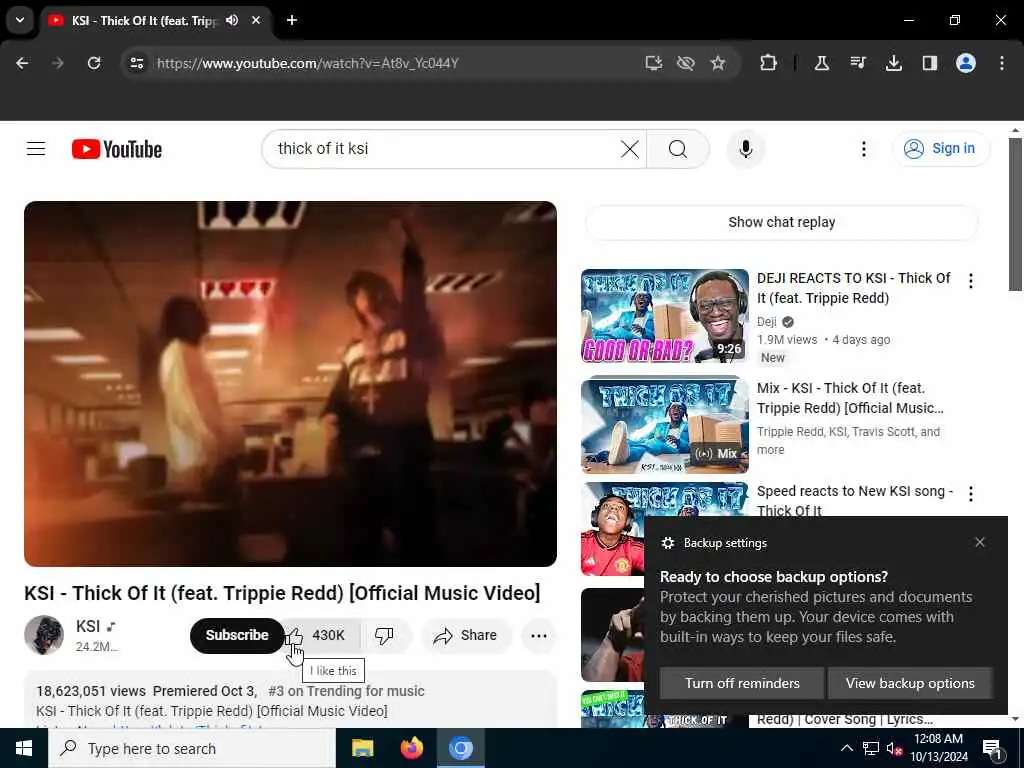Open options menu for Speed reacts video
The height and width of the screenshot is (768, 1024).
[x=970, y=494]
